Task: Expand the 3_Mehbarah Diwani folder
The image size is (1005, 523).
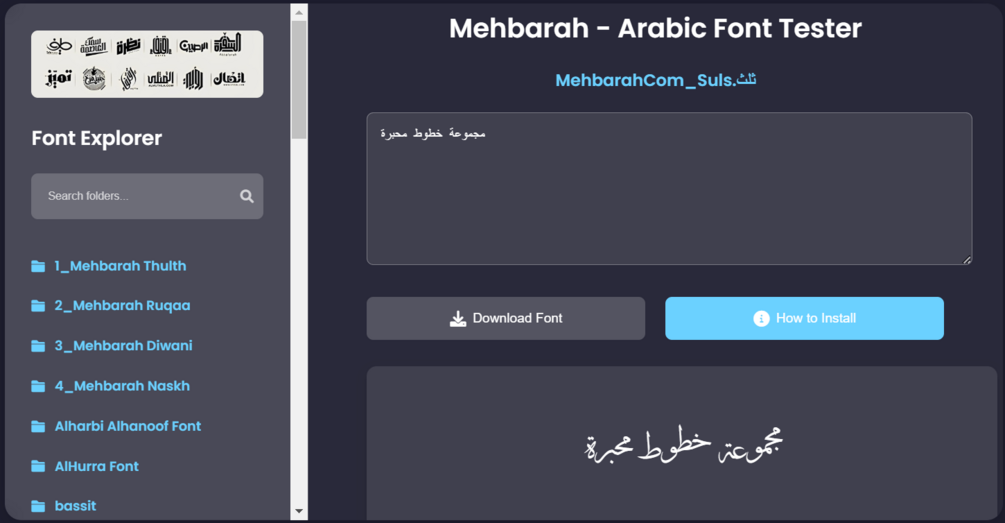Action: coord(123,346)
